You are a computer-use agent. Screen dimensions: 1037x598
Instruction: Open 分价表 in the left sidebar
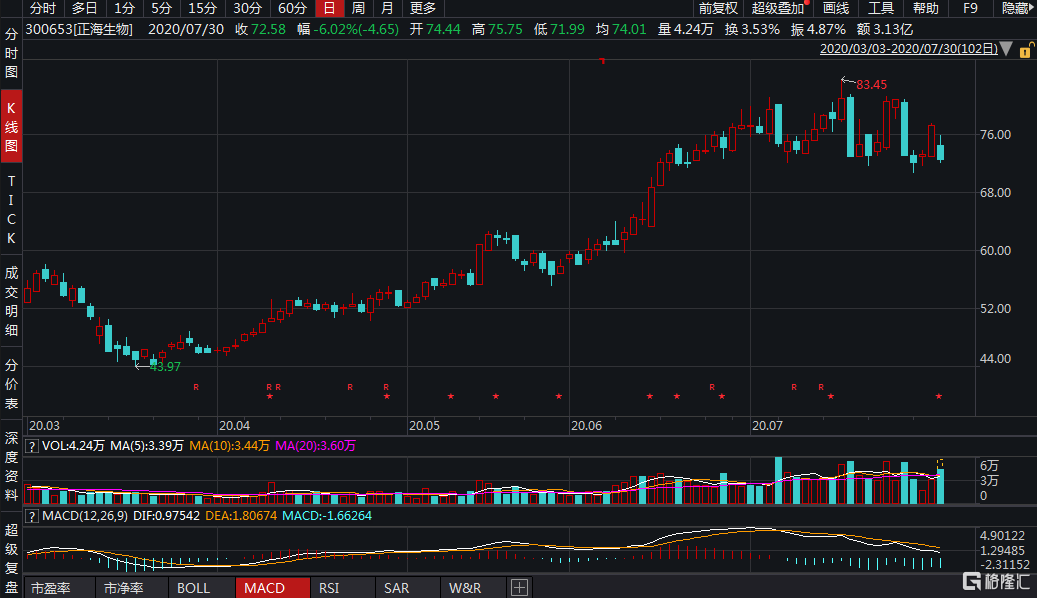(11, 384)
